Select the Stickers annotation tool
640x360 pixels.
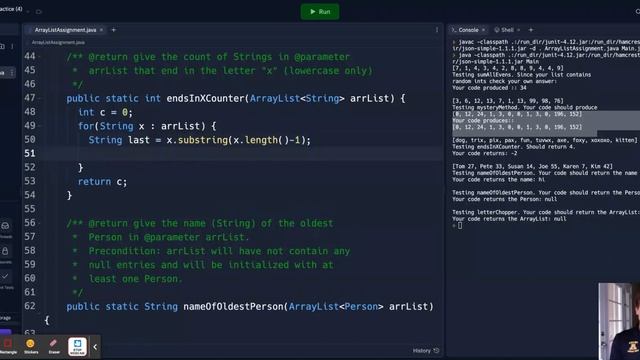click(31, 346)
